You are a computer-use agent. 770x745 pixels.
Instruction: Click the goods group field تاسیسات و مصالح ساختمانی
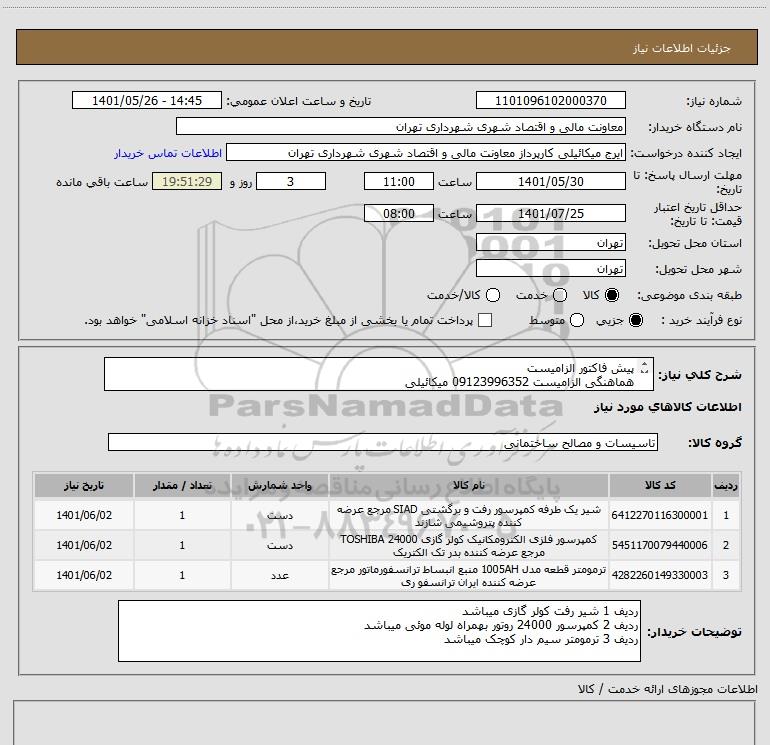383,442
